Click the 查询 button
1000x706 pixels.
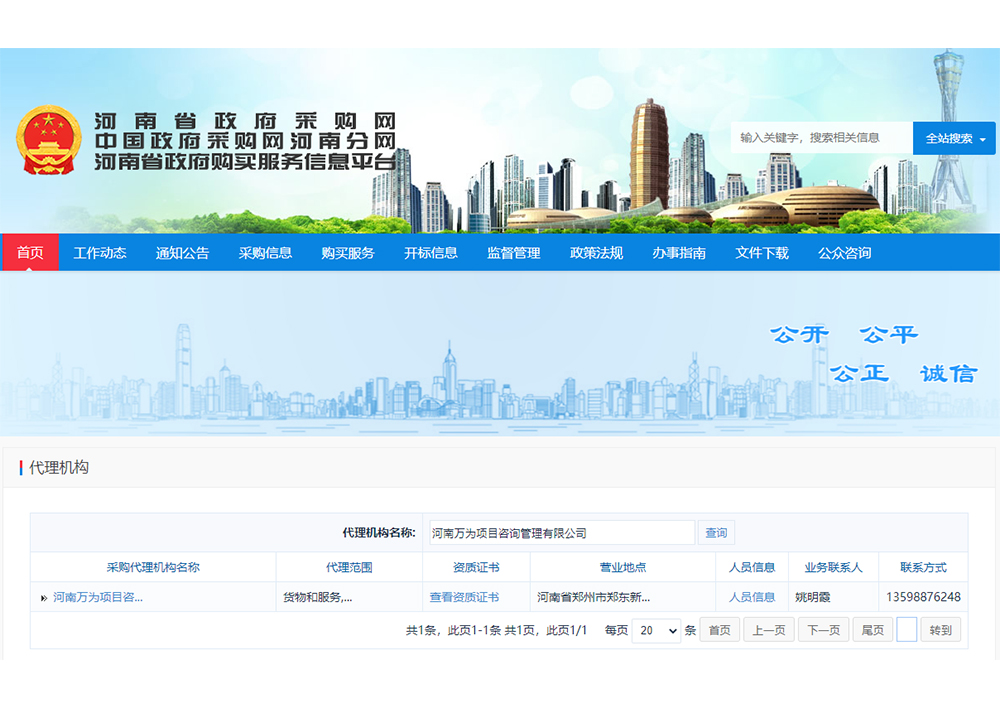click(716, 533)
